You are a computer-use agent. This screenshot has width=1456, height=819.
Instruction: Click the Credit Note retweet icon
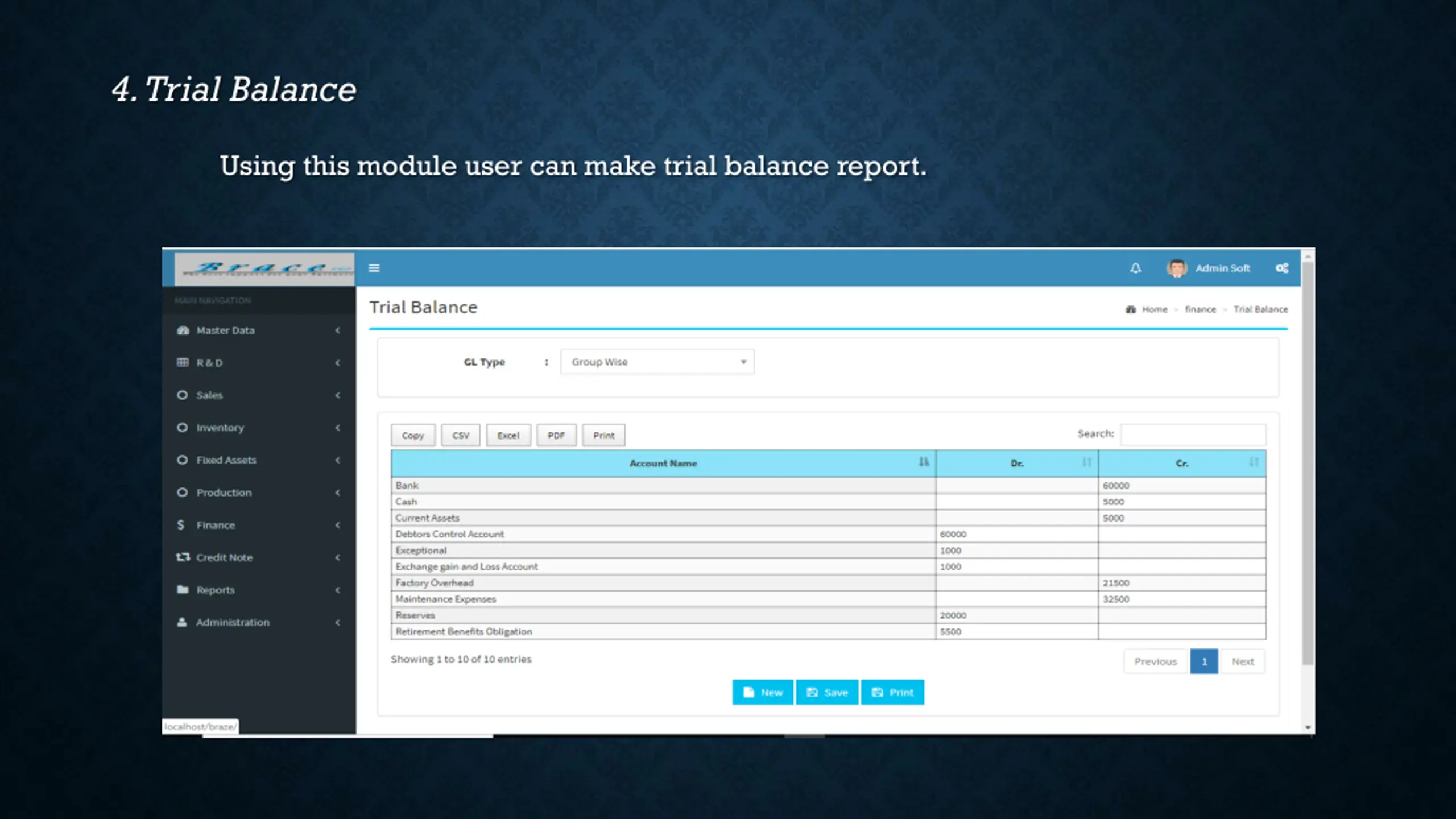(x=183, y=557)
